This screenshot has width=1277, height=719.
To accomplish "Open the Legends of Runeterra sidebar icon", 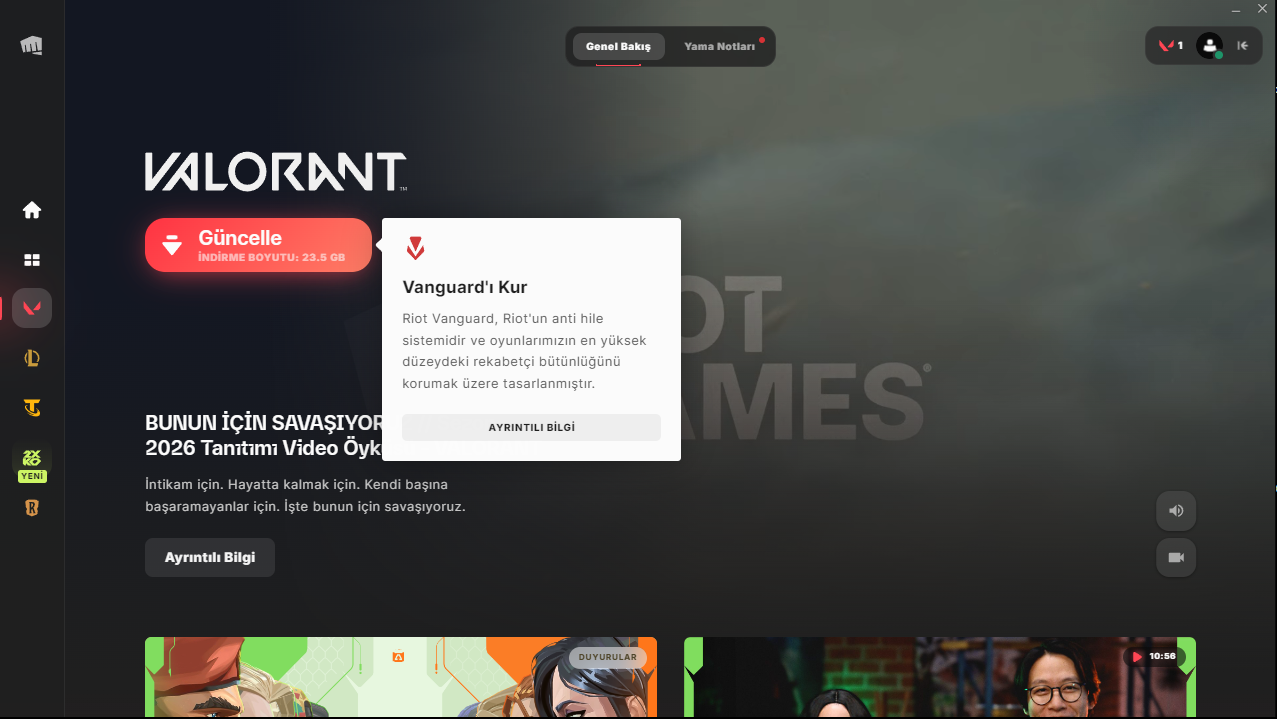I will [x=32, y=508].
